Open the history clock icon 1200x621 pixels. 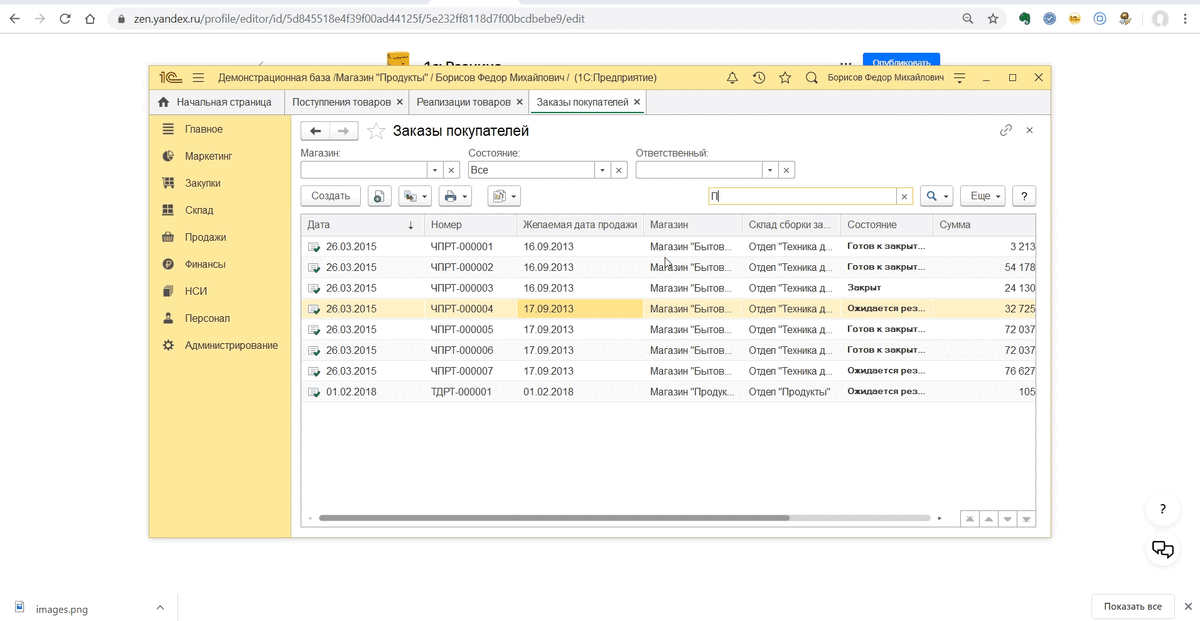pos(759,78)
